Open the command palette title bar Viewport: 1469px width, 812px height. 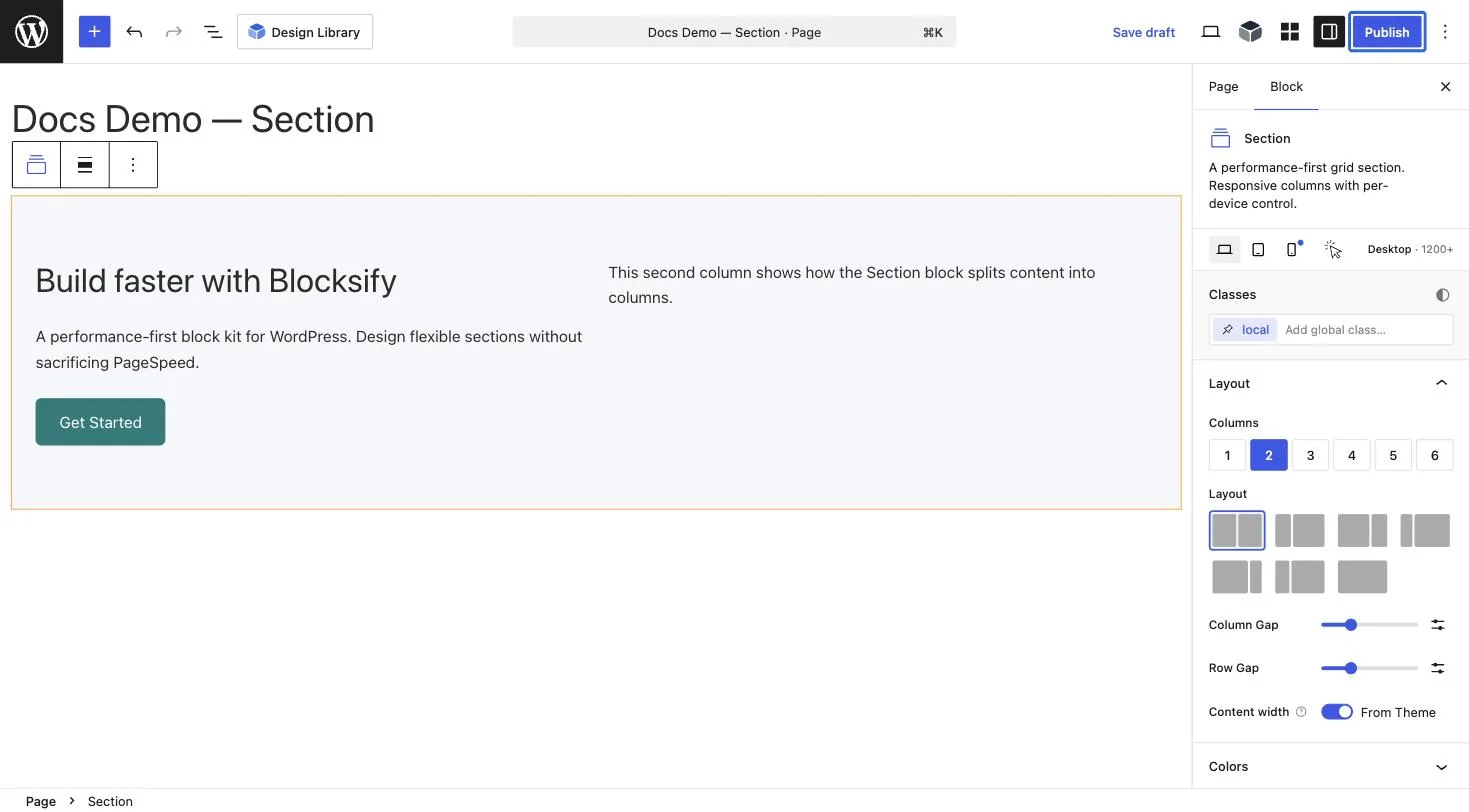tap(734, 32)
